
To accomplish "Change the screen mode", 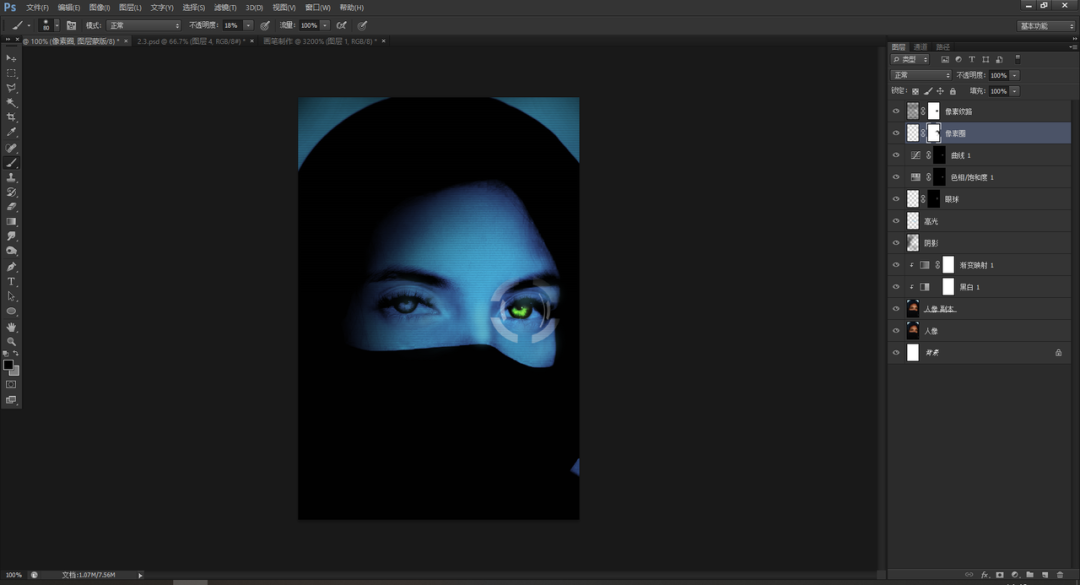I will (x=11, y=400).
